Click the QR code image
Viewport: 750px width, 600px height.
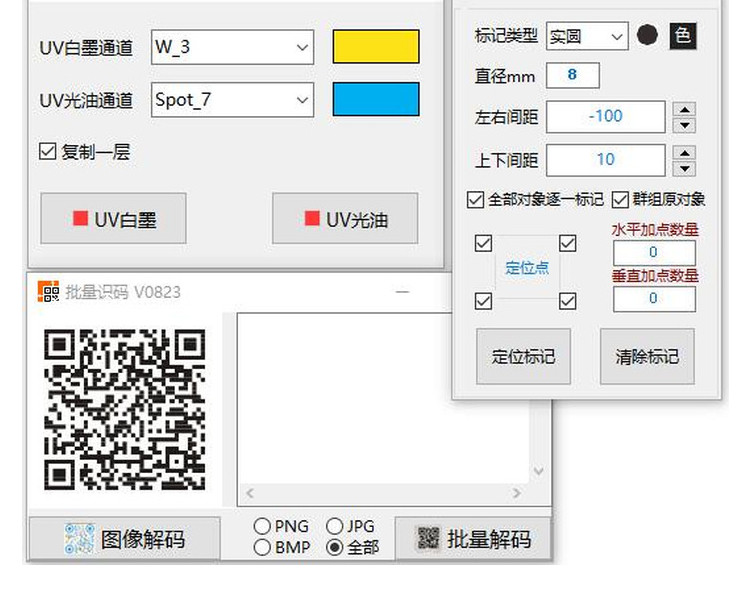tap(124, 409)
